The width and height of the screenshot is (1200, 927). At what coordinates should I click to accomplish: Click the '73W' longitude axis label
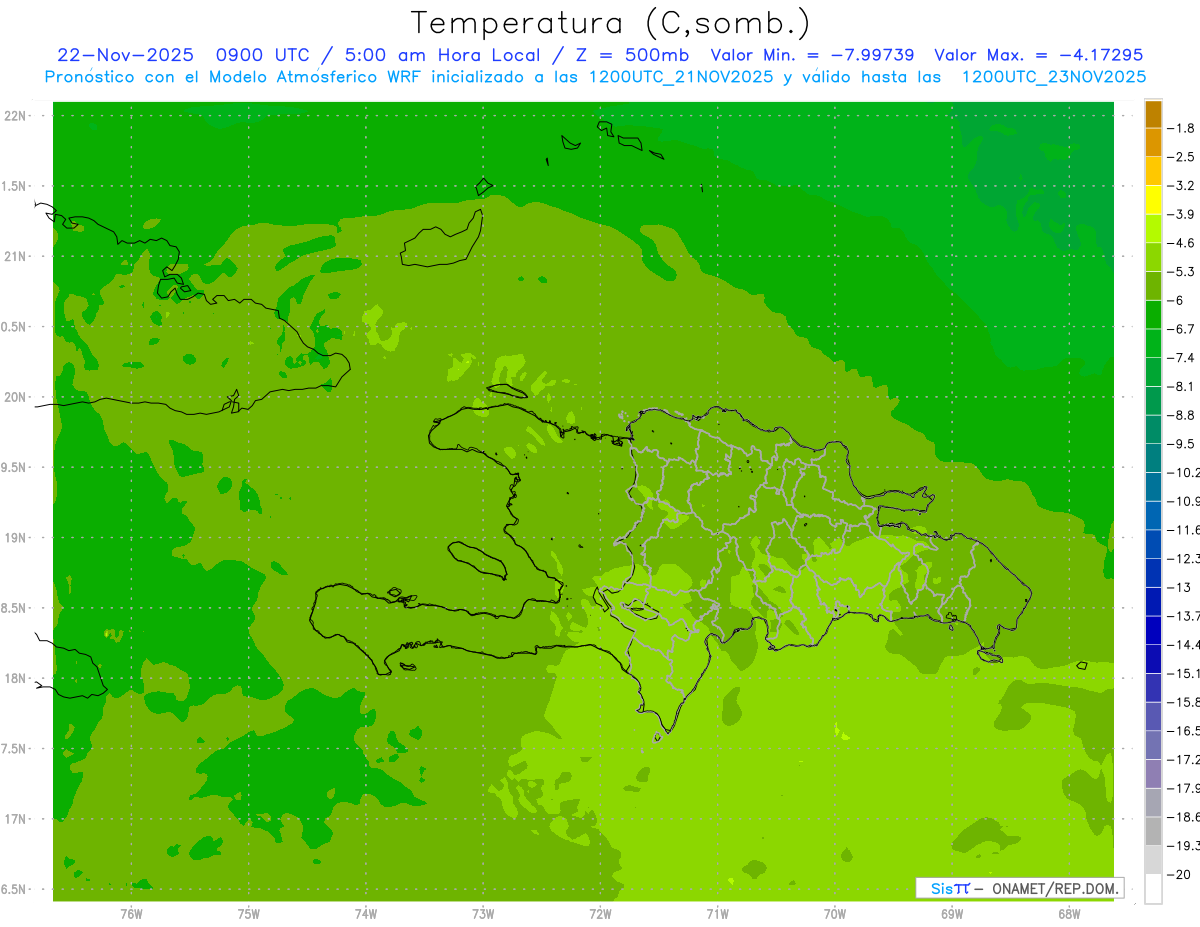(x=483, y=913)
